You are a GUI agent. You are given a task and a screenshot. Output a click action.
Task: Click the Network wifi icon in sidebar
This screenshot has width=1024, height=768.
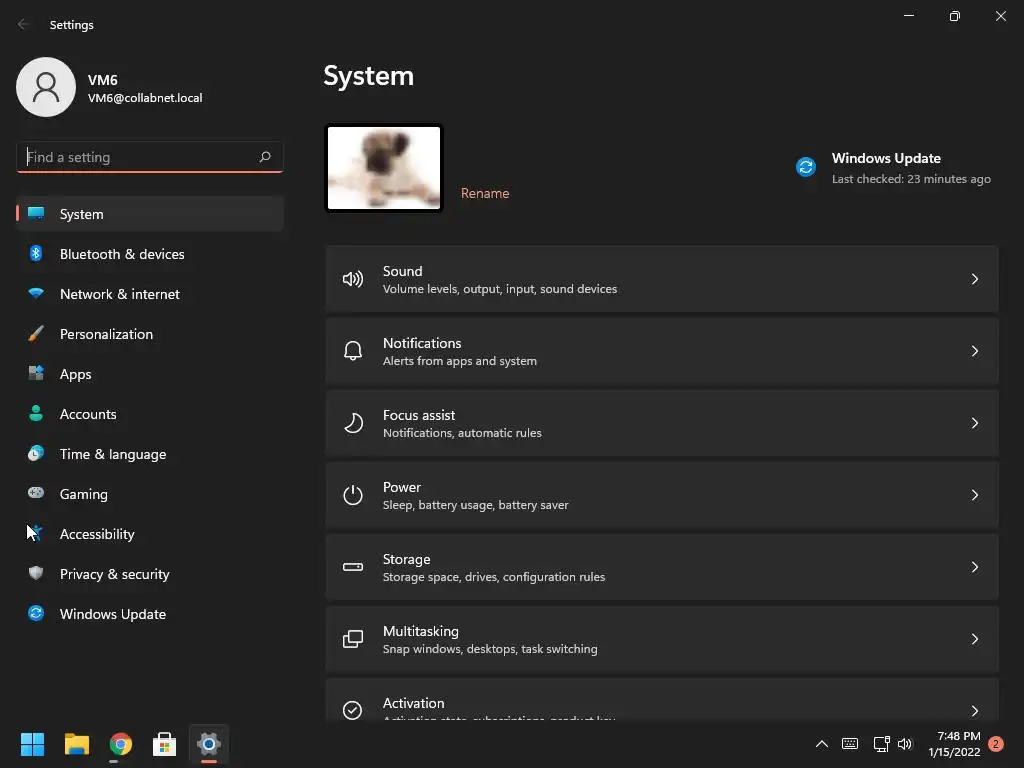(36, 293)
